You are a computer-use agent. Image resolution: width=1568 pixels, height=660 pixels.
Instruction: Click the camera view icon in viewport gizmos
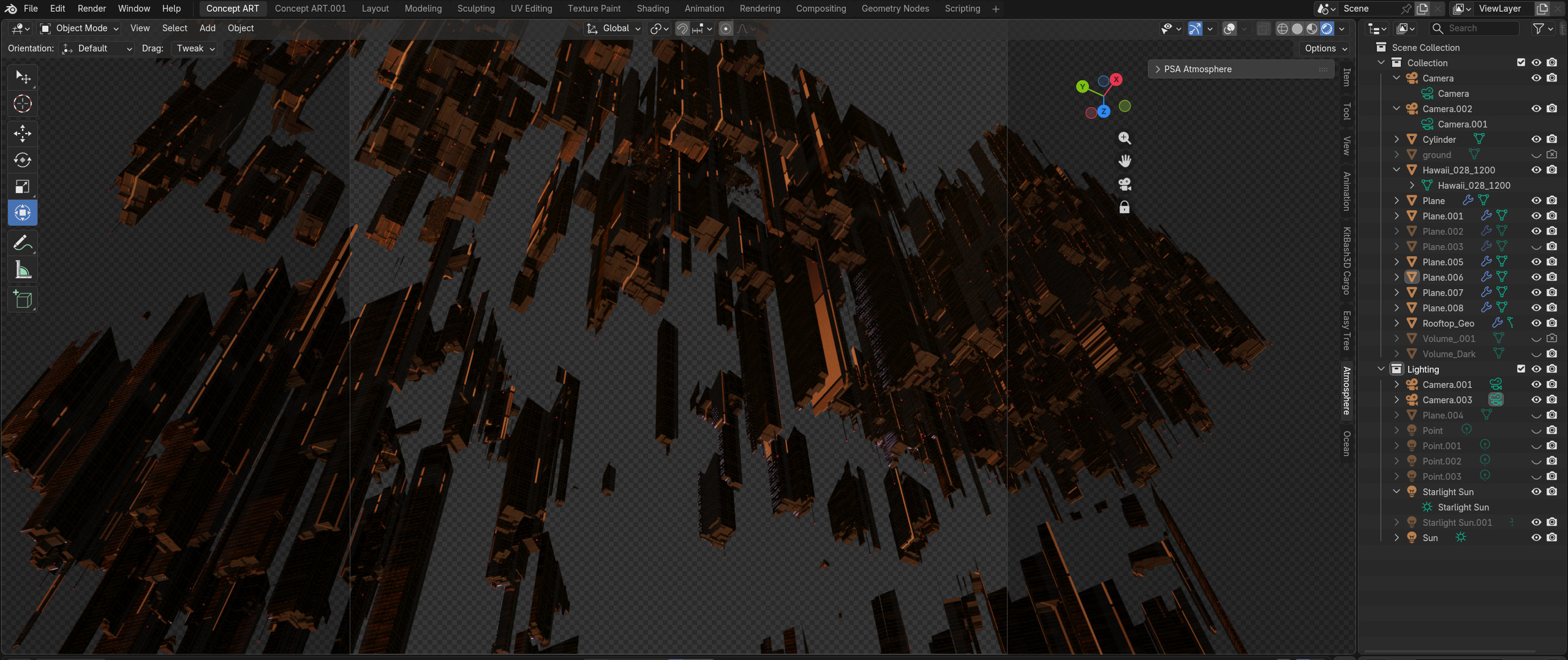(x=1125, y=184)
